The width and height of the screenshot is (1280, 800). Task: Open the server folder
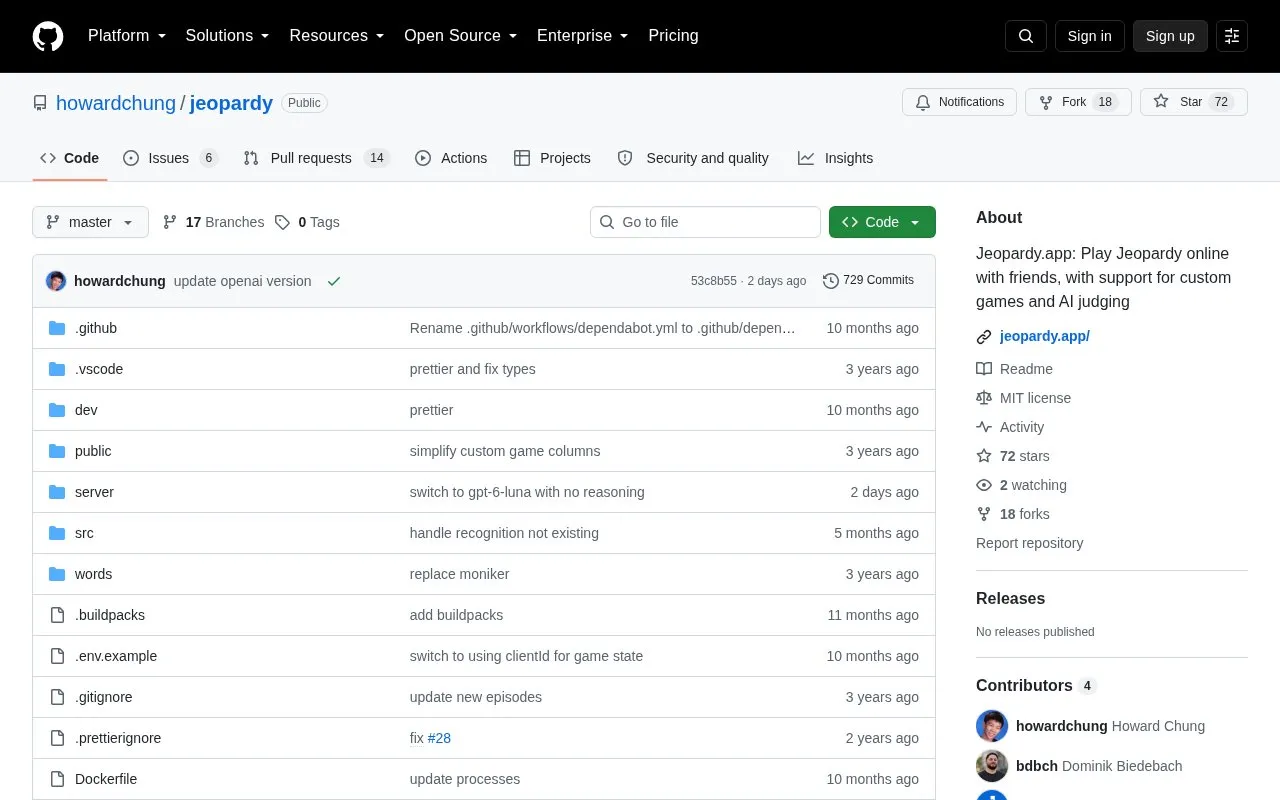pos(94,492)
